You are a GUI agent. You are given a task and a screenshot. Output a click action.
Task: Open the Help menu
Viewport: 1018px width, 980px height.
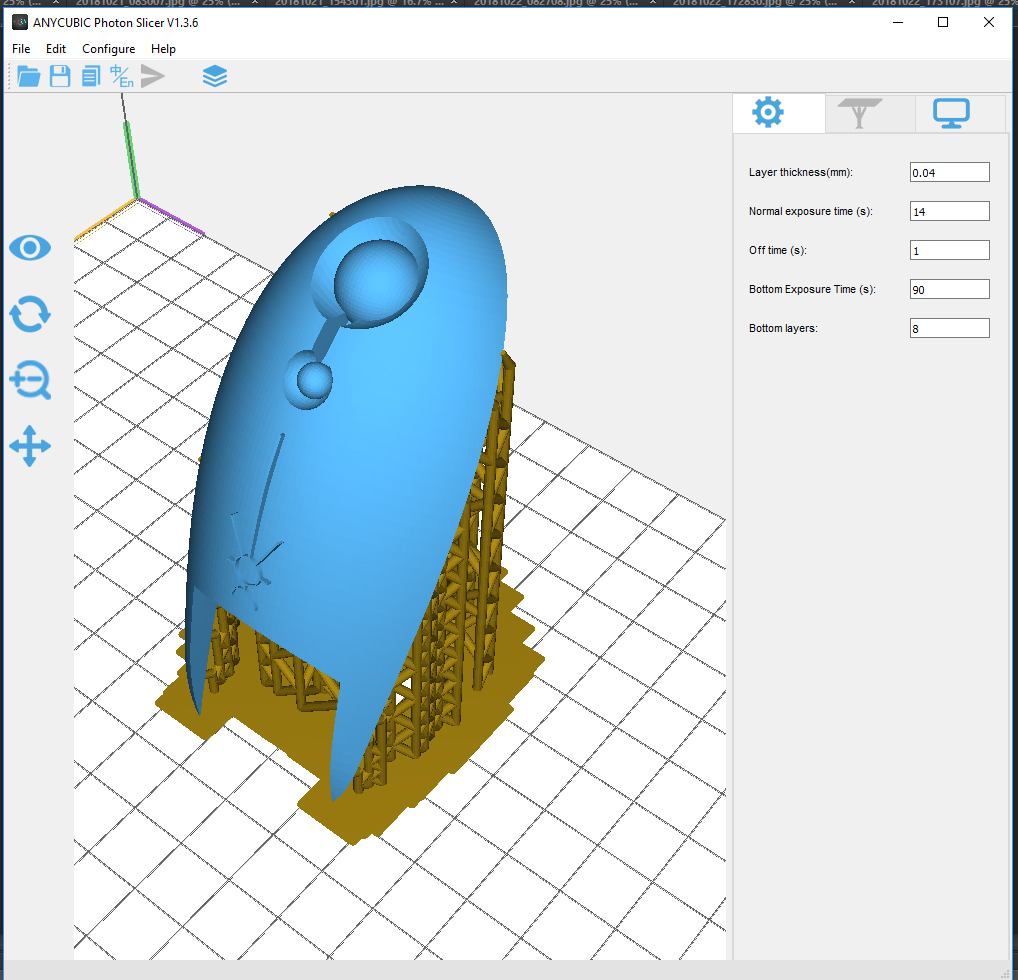point(164,49)
